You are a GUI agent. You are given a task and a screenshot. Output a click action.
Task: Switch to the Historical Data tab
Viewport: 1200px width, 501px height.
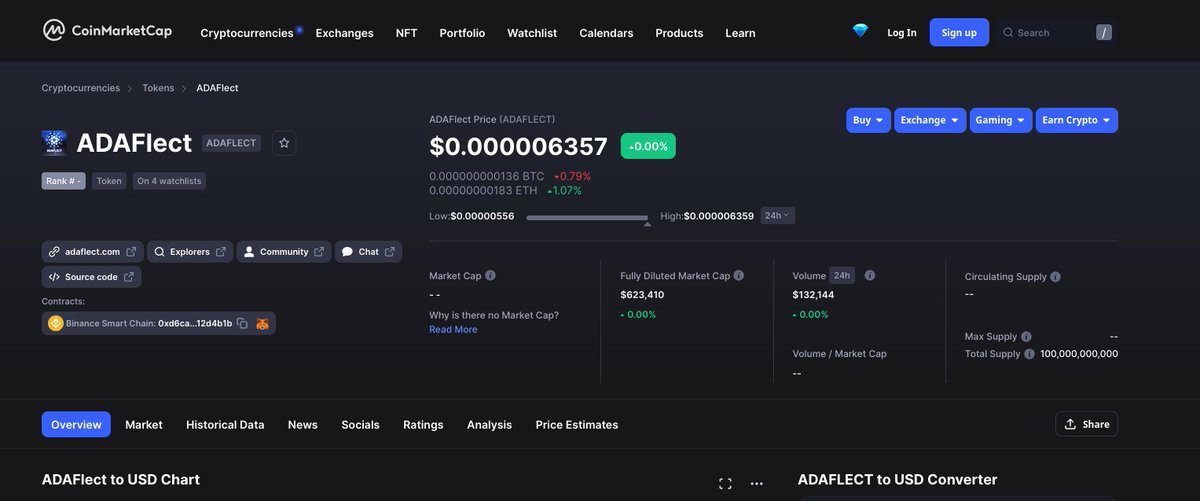point(225,425)
